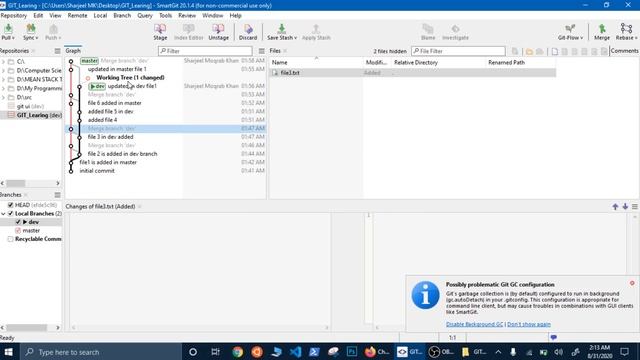Open the Graph panel options menu icon
This screenshot has width=640, height=360.
point(262,51)
